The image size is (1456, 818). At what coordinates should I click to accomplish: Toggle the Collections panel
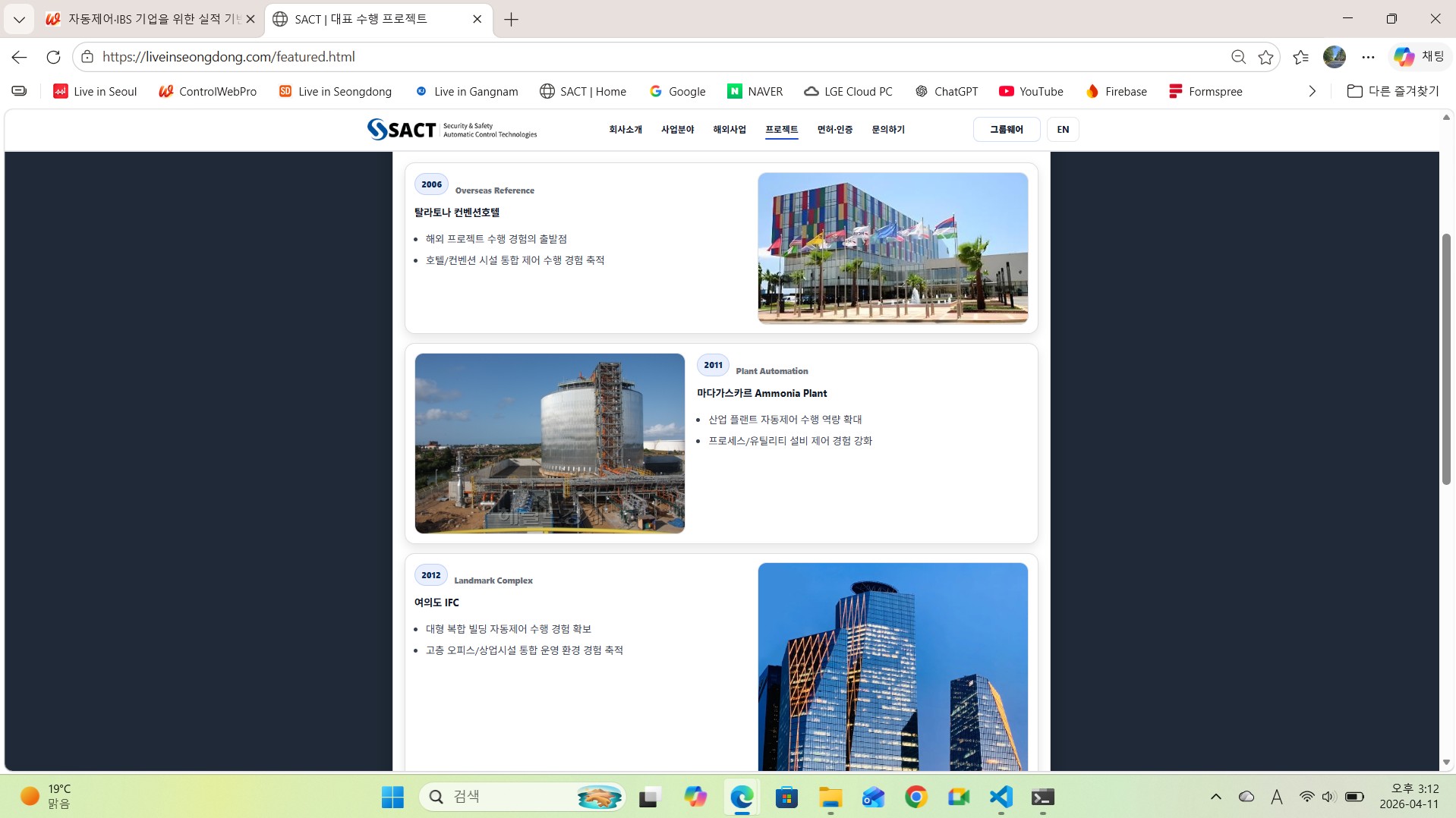click(1301, 56)
